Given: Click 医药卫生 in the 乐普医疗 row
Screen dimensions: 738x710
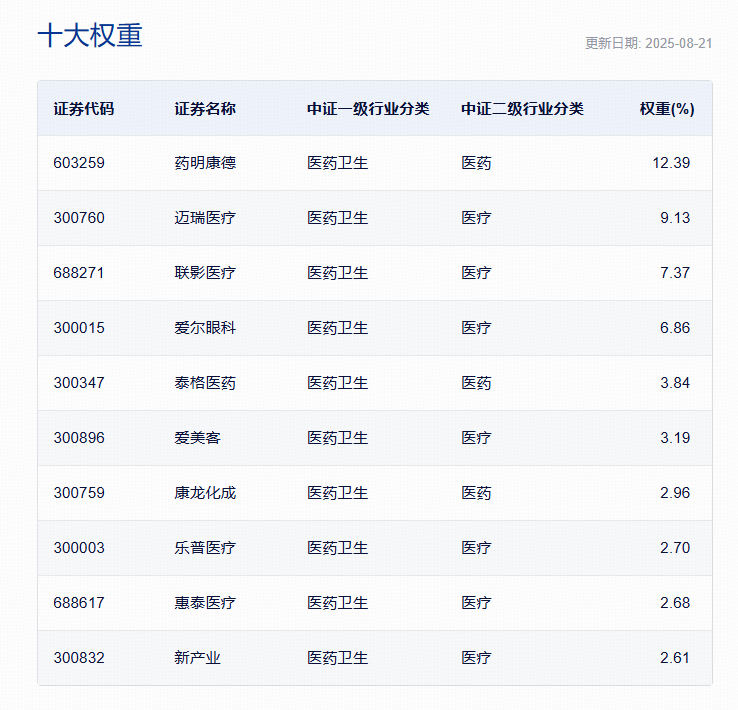Looking at the screenshot, I should [337, 548].
